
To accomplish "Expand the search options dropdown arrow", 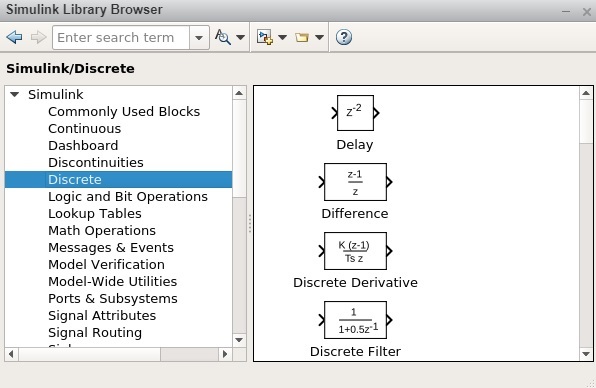I will coord(240,37).
